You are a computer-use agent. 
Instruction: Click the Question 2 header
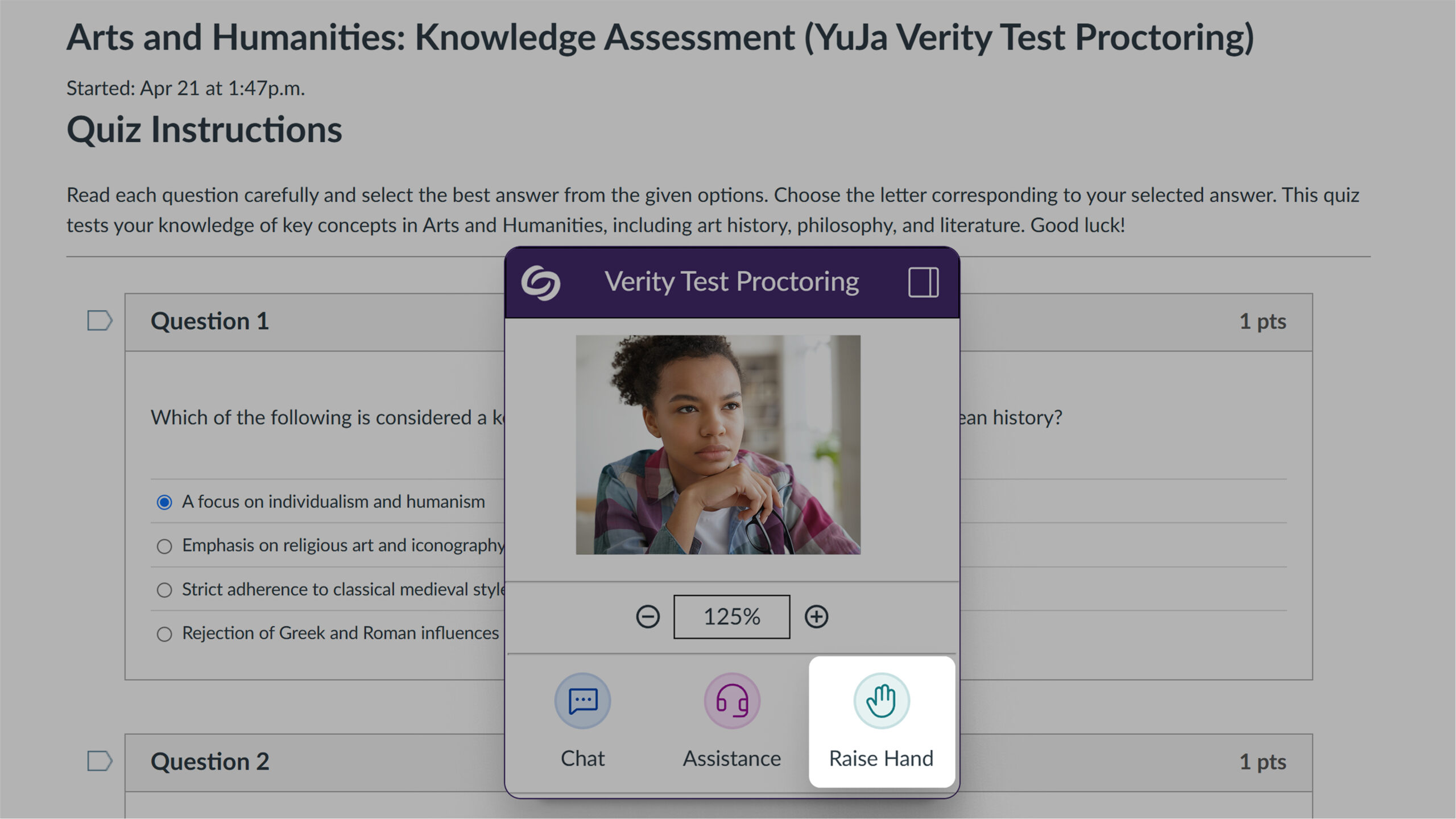pos(210,762)
